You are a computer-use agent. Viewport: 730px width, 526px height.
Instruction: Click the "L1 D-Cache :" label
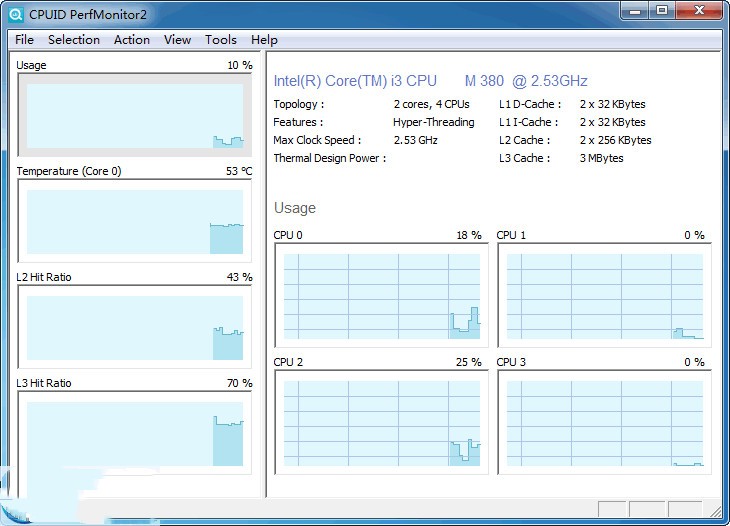pos(530,104)
